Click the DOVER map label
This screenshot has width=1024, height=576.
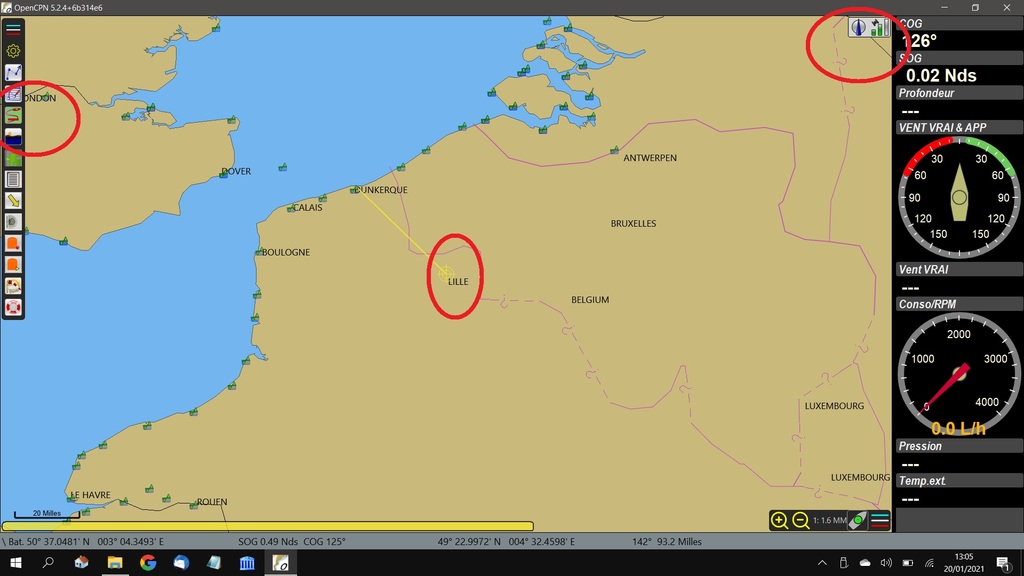click(236, 171)
